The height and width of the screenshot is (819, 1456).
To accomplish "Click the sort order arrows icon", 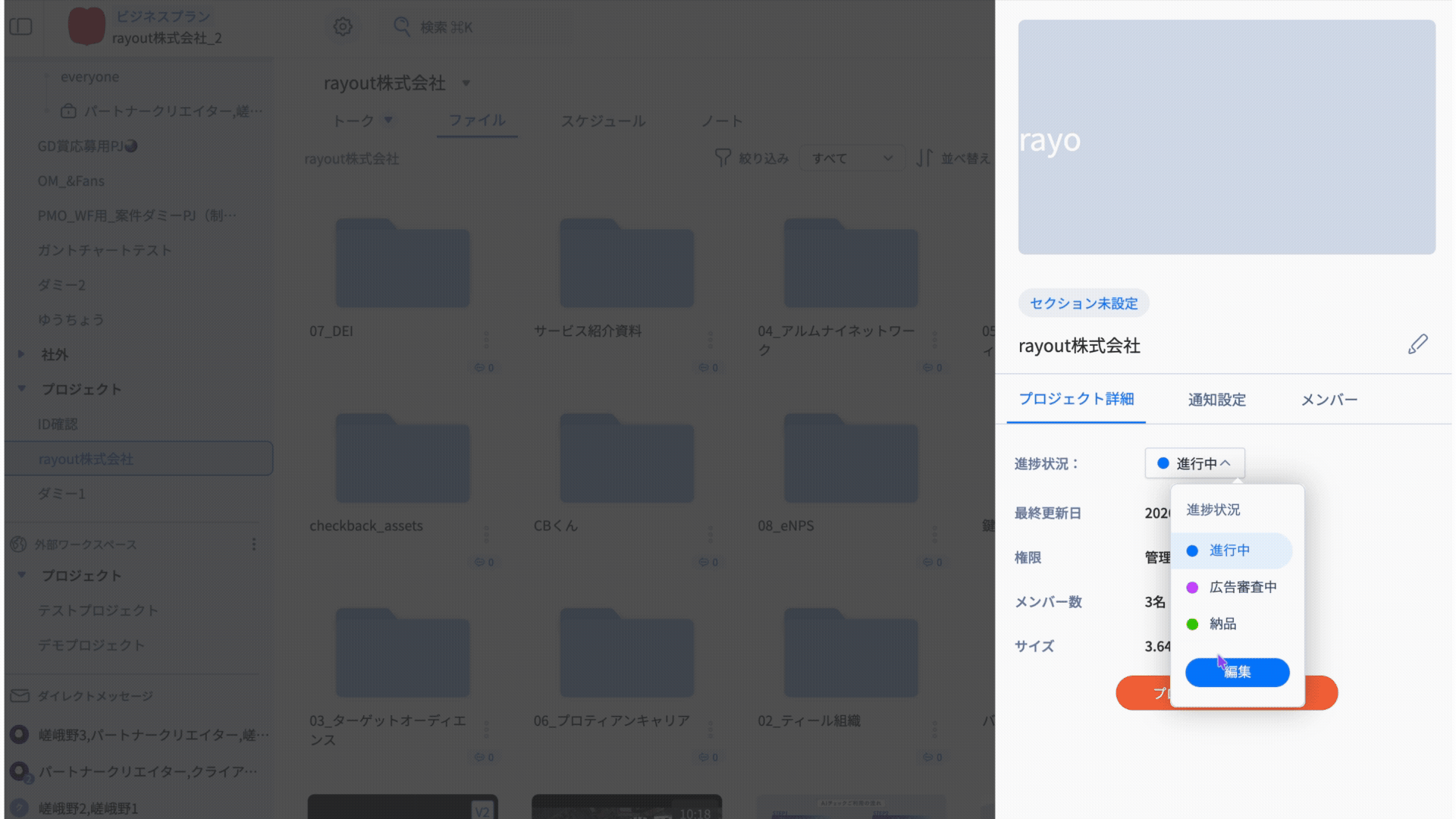I will tap(924, 158).
